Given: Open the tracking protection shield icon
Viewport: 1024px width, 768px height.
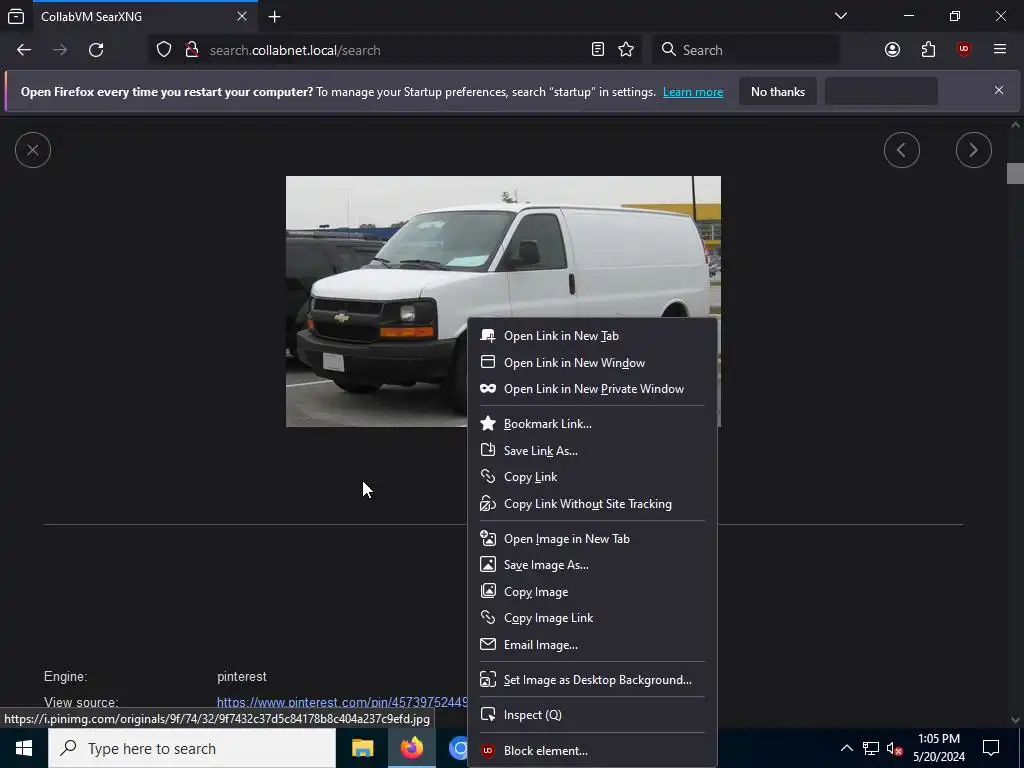Looking at the screenshot, I should tap(164, 50).
